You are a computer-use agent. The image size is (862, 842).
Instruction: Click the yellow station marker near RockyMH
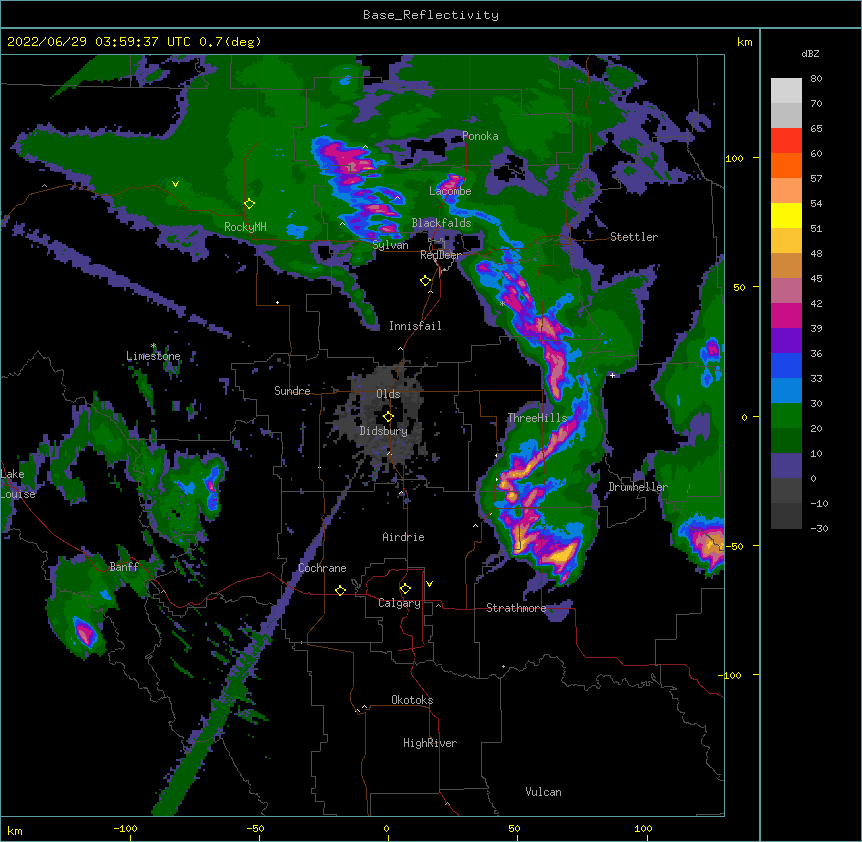249,204
